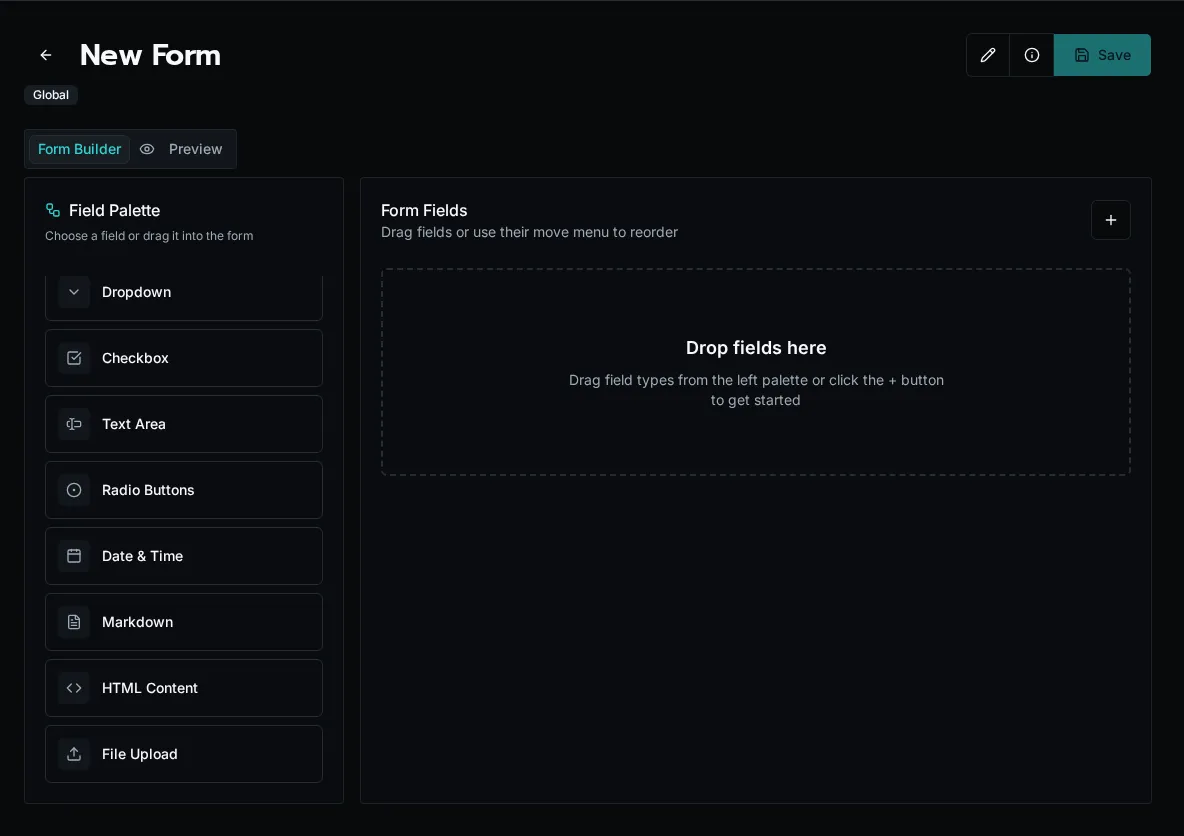Choose the Radio Buttons field label
The image size is (1184, 836).
coord(148,490)
